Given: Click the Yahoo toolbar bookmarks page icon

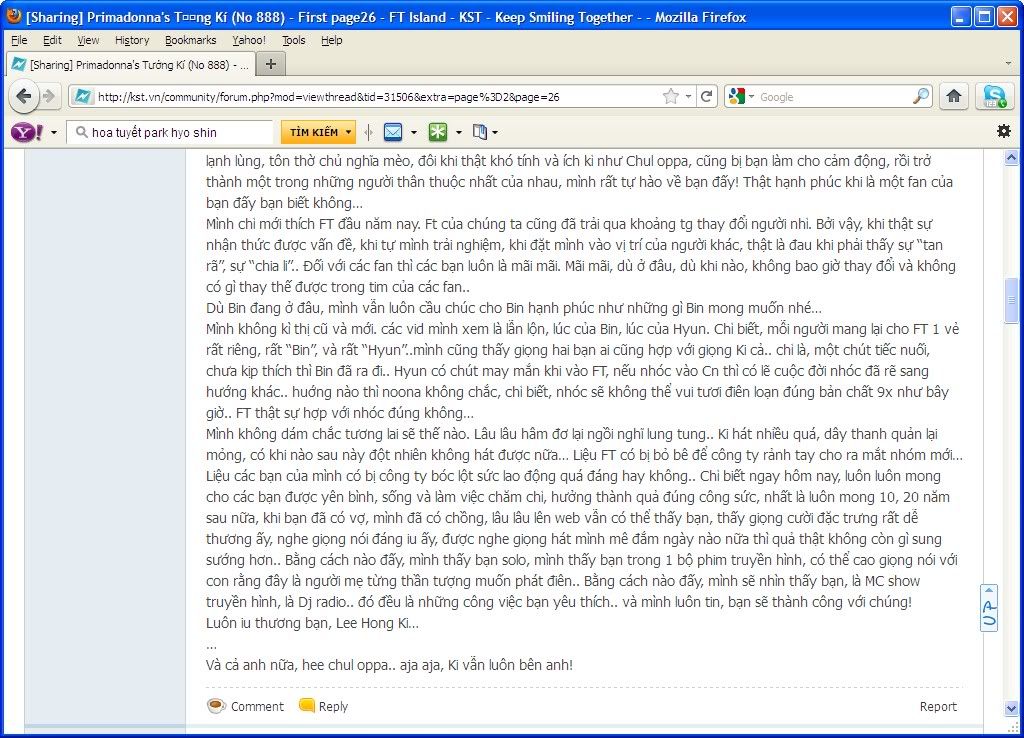Looking at the screenshot, I should (x=479, y=133).
